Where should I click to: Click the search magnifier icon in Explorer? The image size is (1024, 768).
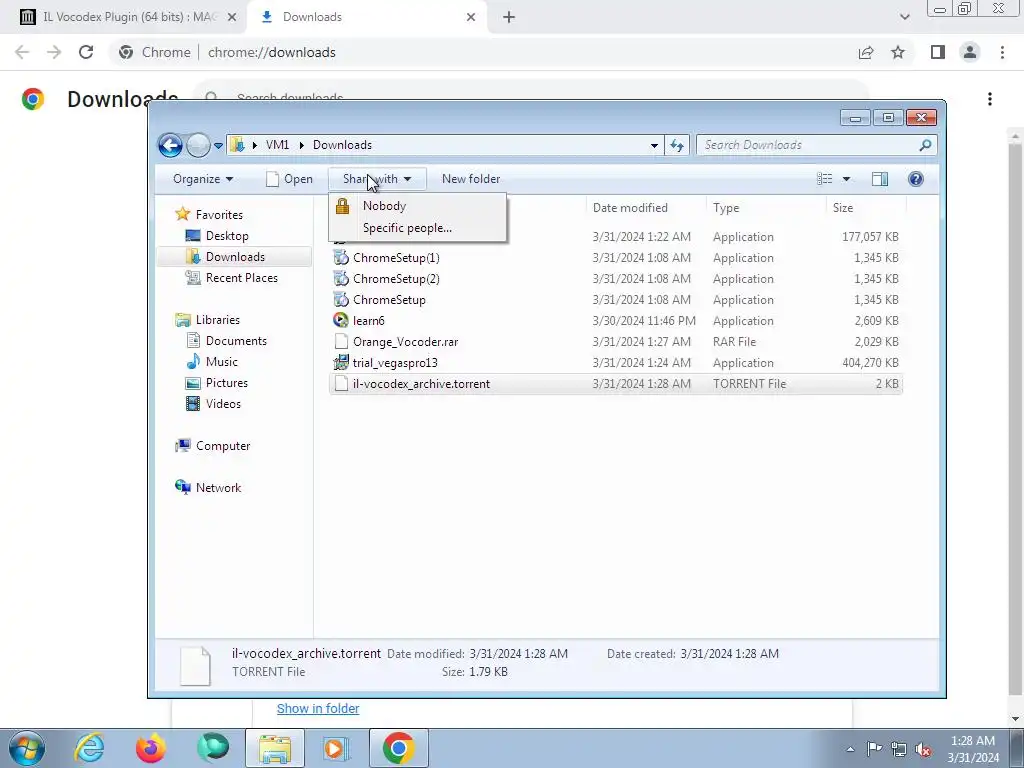click(x=925, y=145)
